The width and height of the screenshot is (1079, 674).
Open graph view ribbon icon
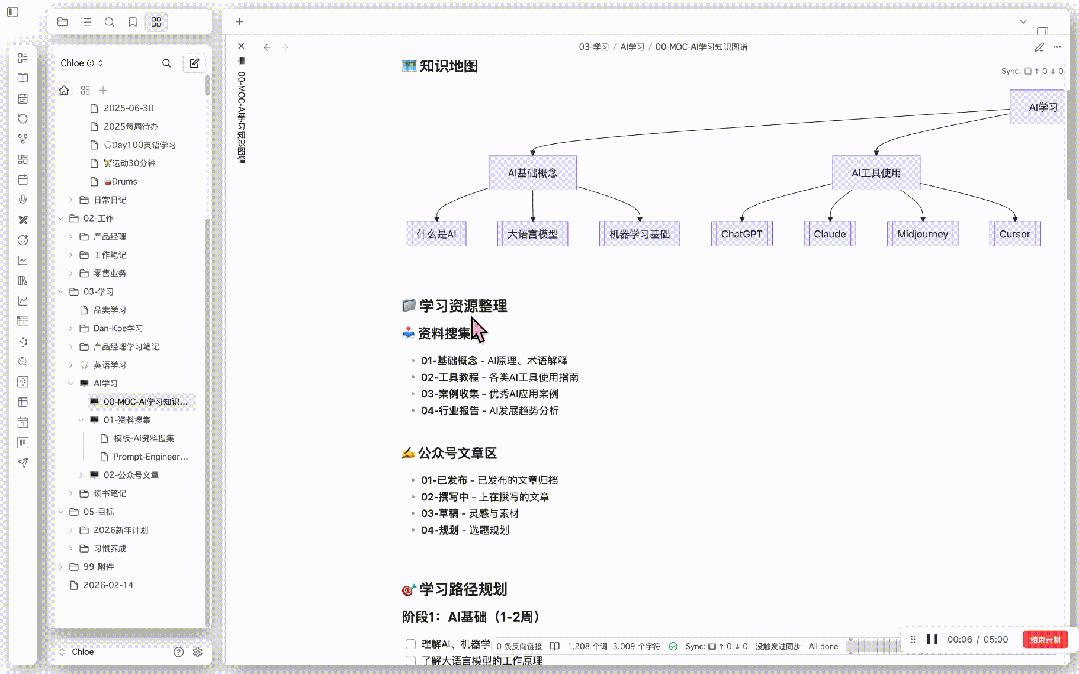click(x=23, y=139)
